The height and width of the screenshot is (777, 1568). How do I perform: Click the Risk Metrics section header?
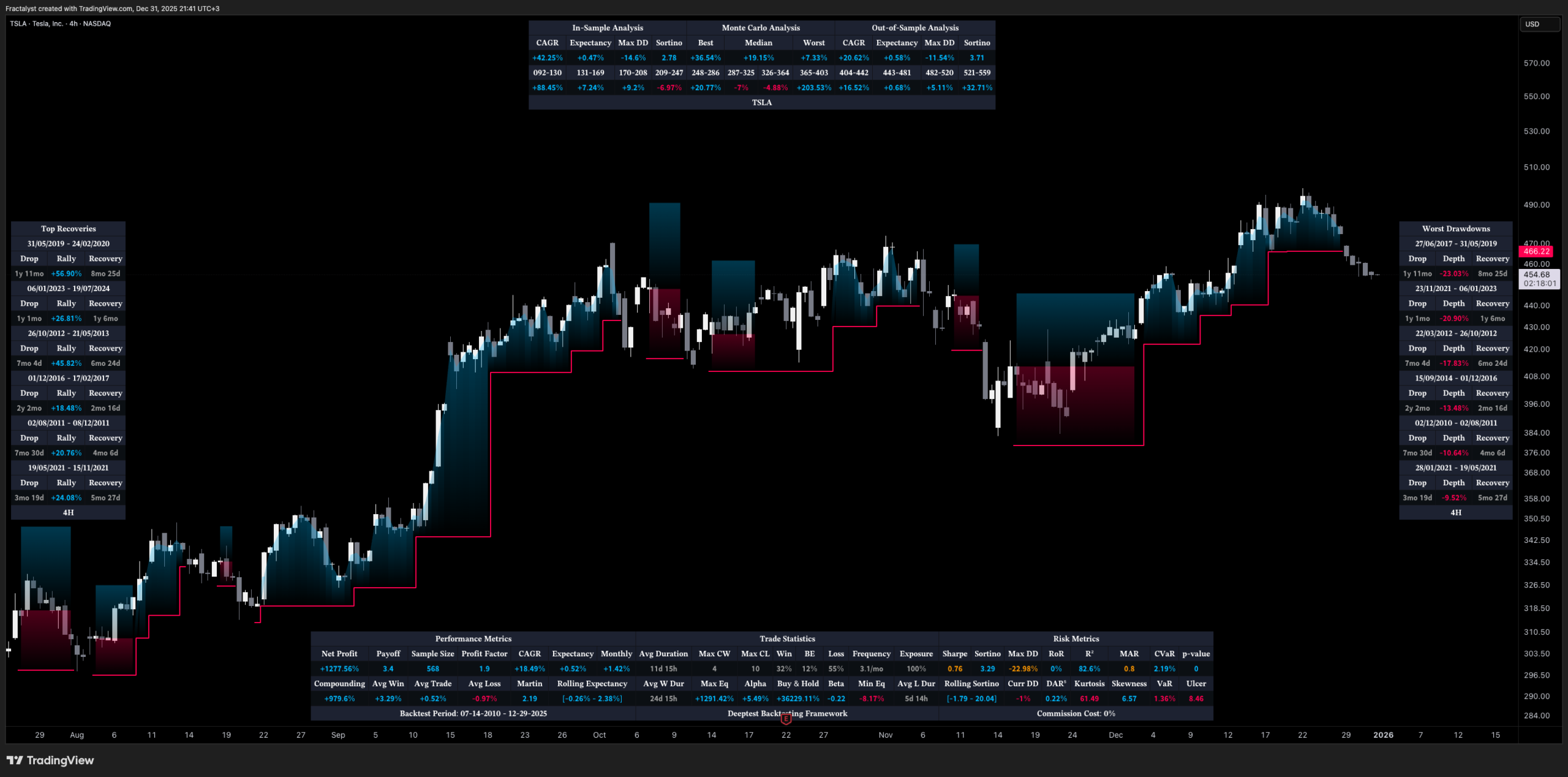[x=1076, y=639]
